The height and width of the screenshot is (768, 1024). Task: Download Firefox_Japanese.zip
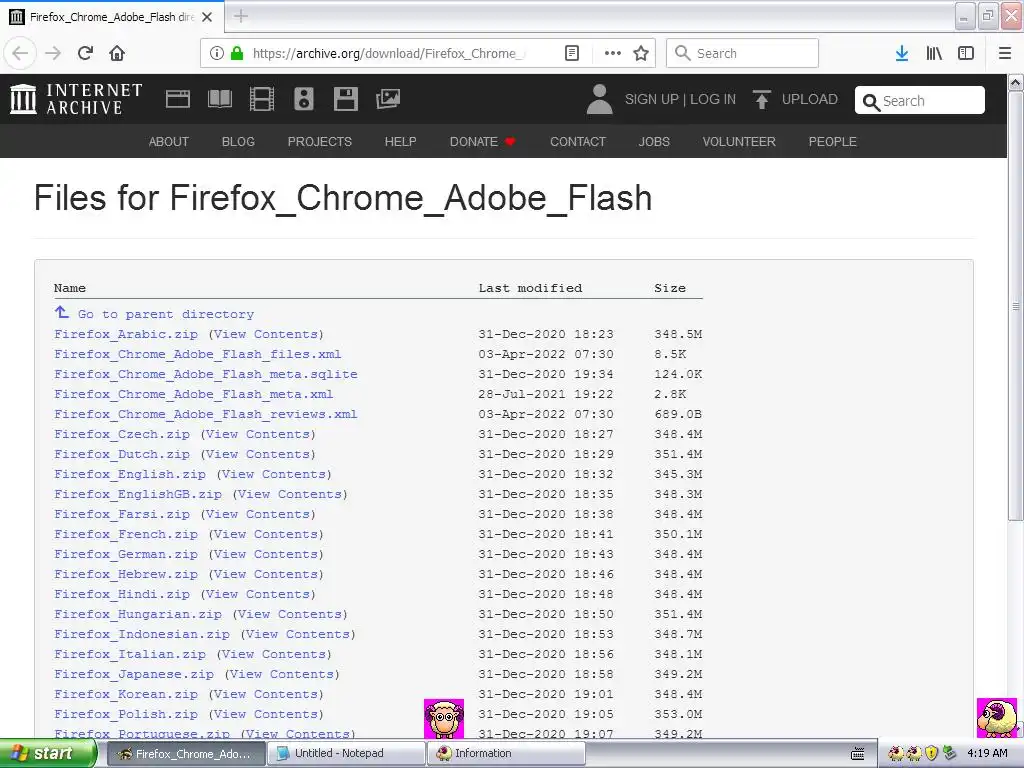coord(134,674)
